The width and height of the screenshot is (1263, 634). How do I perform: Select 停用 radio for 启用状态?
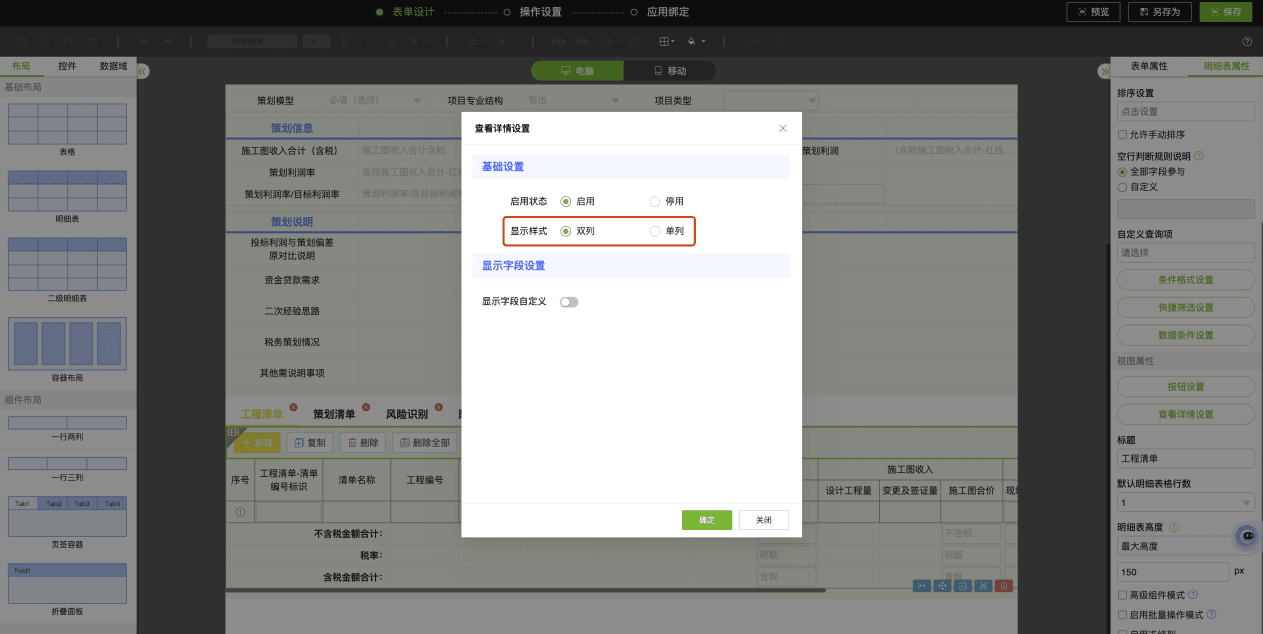[x=655, y=201]
